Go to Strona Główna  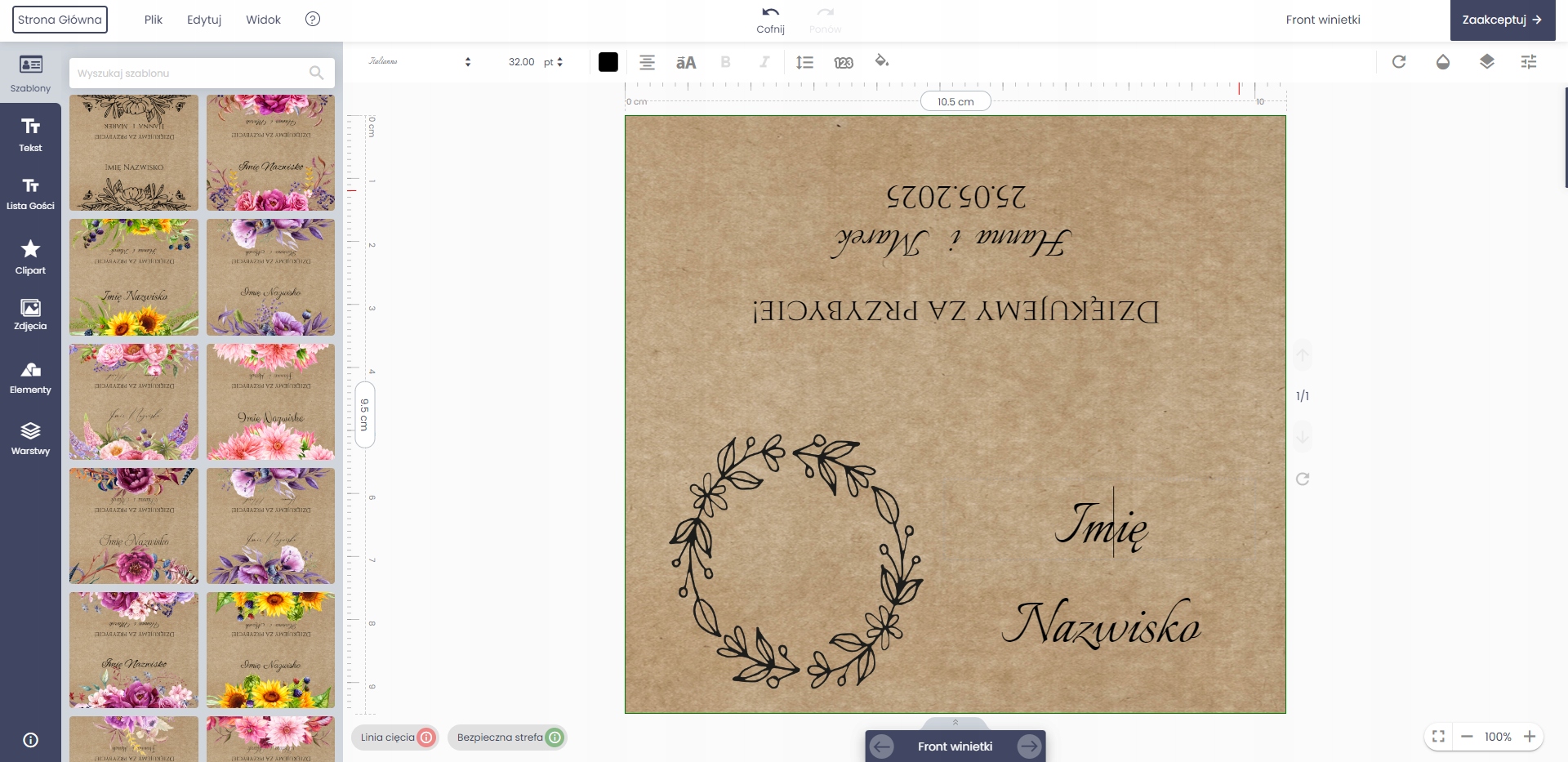[60, 20]
